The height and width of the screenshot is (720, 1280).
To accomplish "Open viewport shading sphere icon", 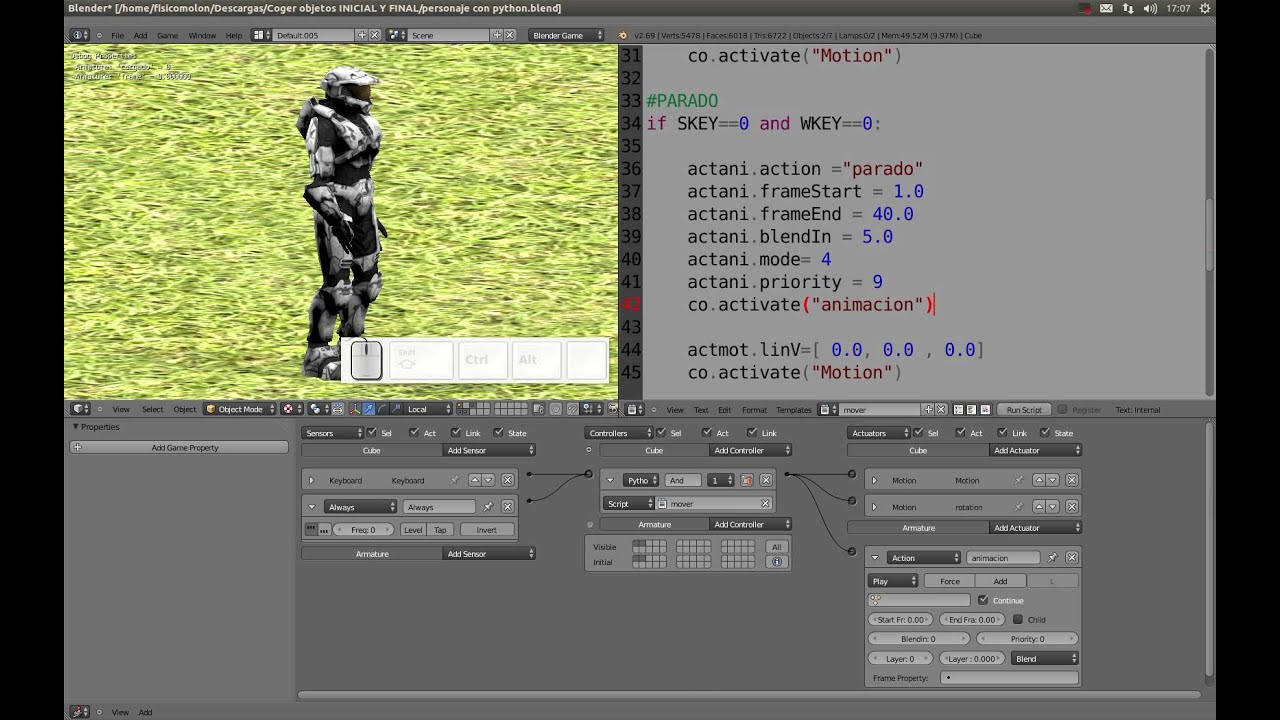I will [291, 409].
